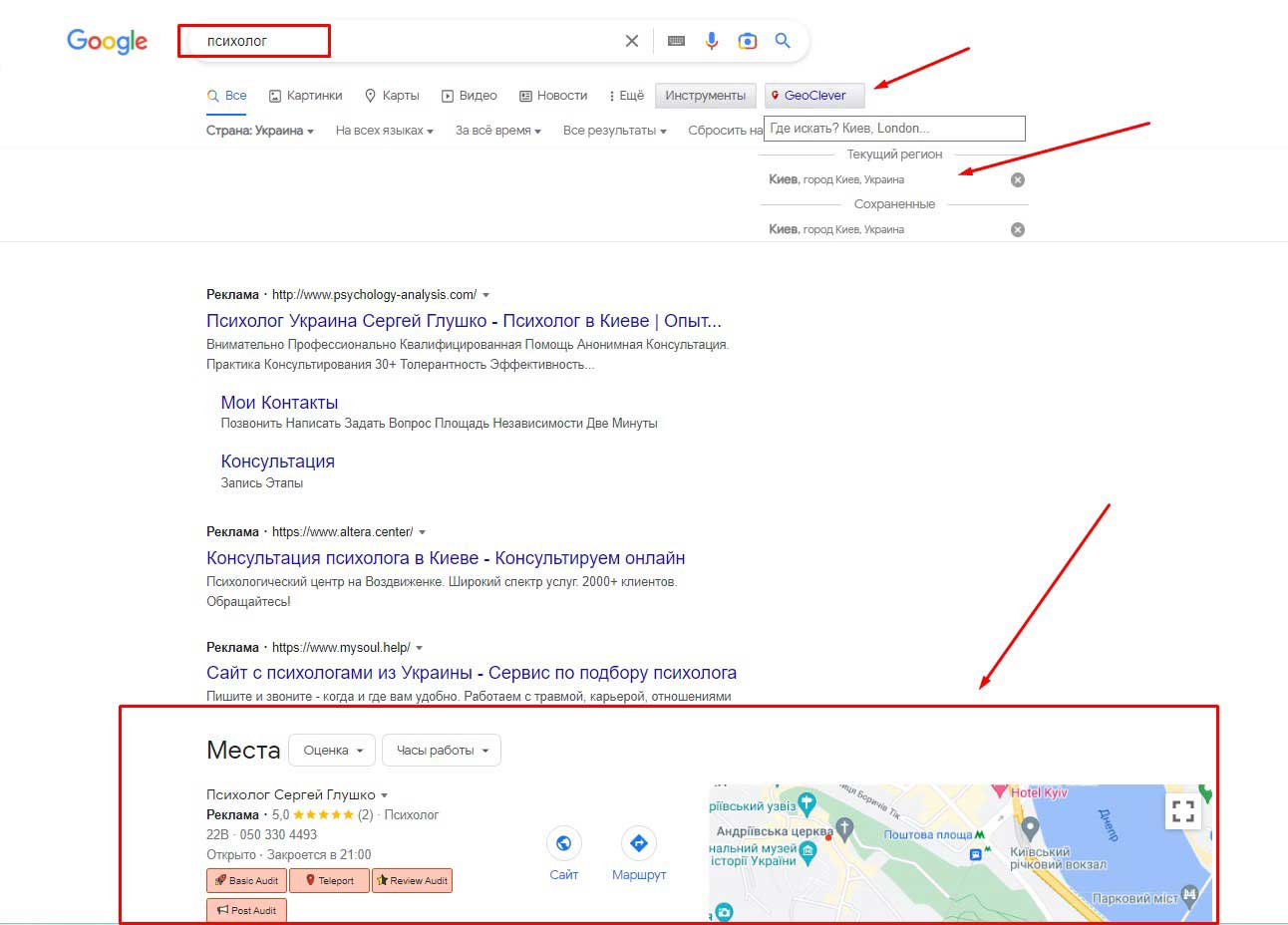Click the Места heading
Viewport: 1288px width, 925px height.
243,751
